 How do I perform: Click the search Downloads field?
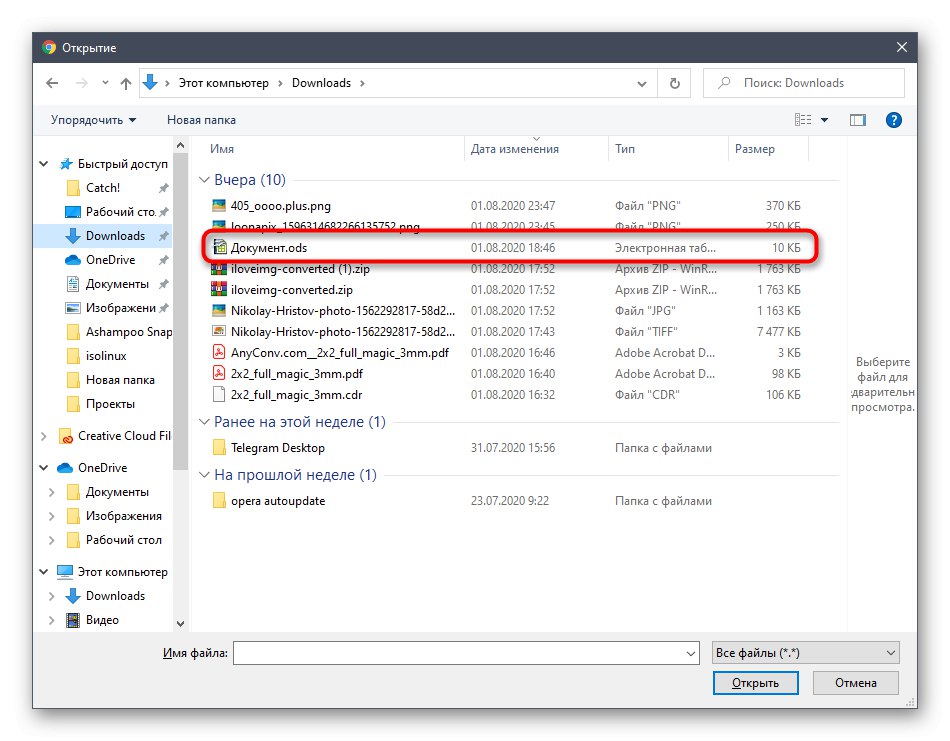point(803,83)
